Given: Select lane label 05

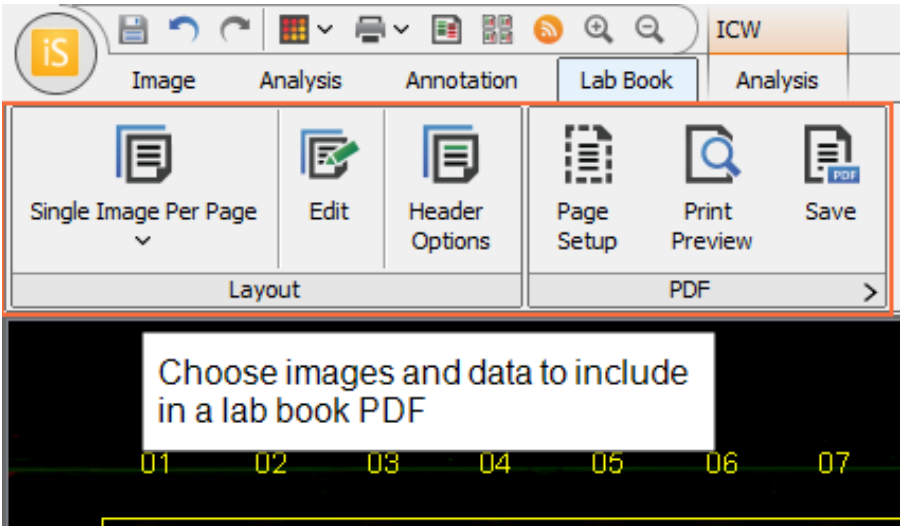Looking at the screenshot, I should [607, 463].
